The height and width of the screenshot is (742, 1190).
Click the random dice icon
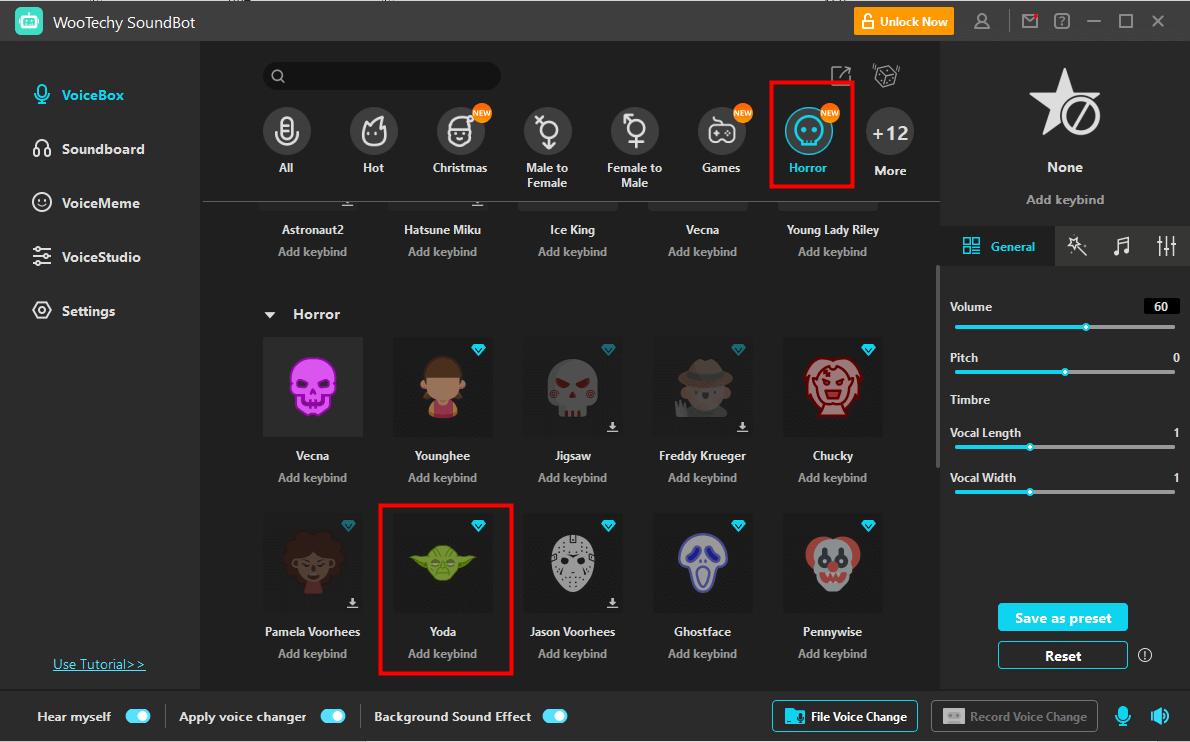tap(886, 75)
